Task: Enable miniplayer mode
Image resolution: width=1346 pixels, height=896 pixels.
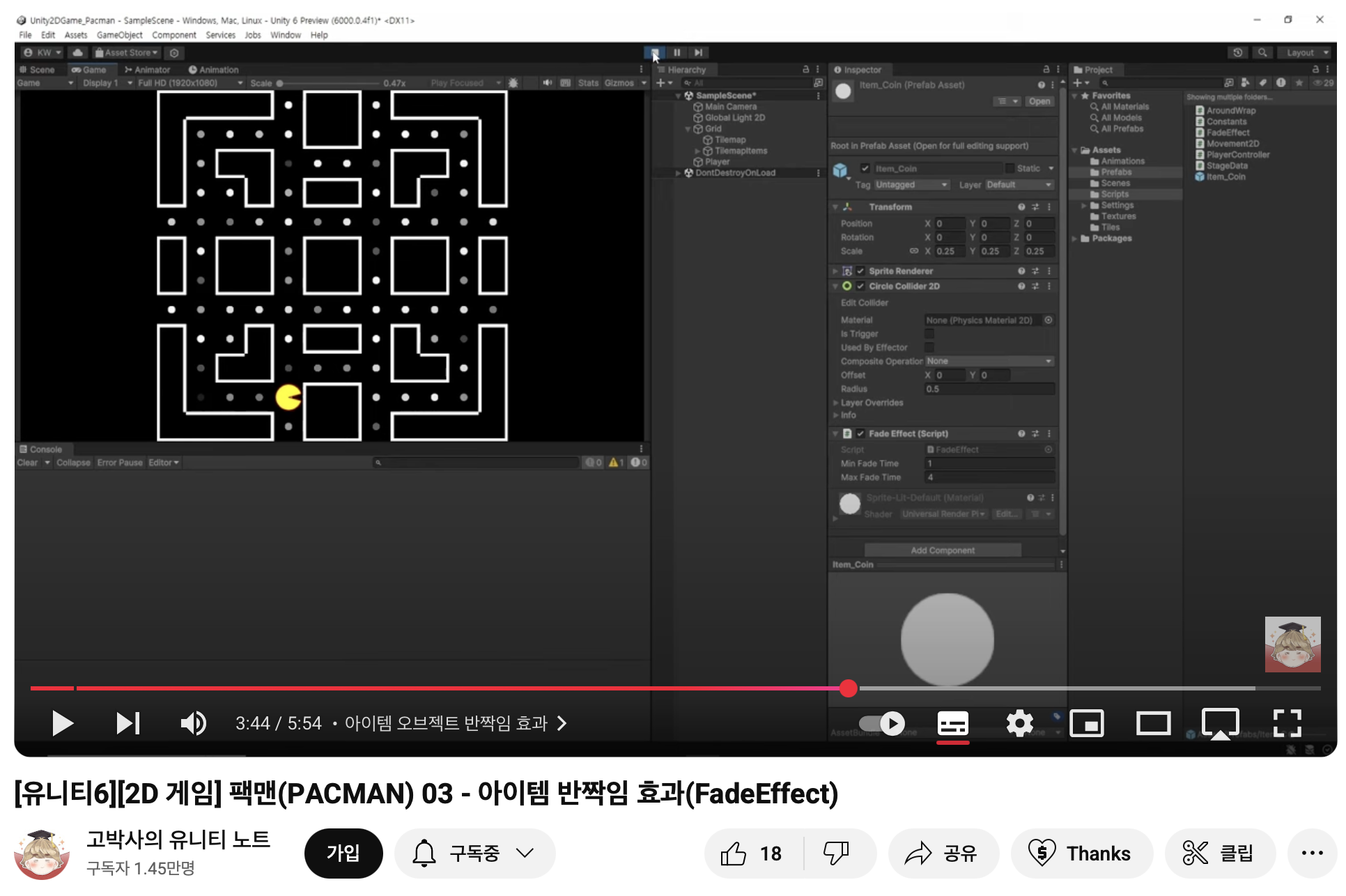Action: [x=1086, y=723]
